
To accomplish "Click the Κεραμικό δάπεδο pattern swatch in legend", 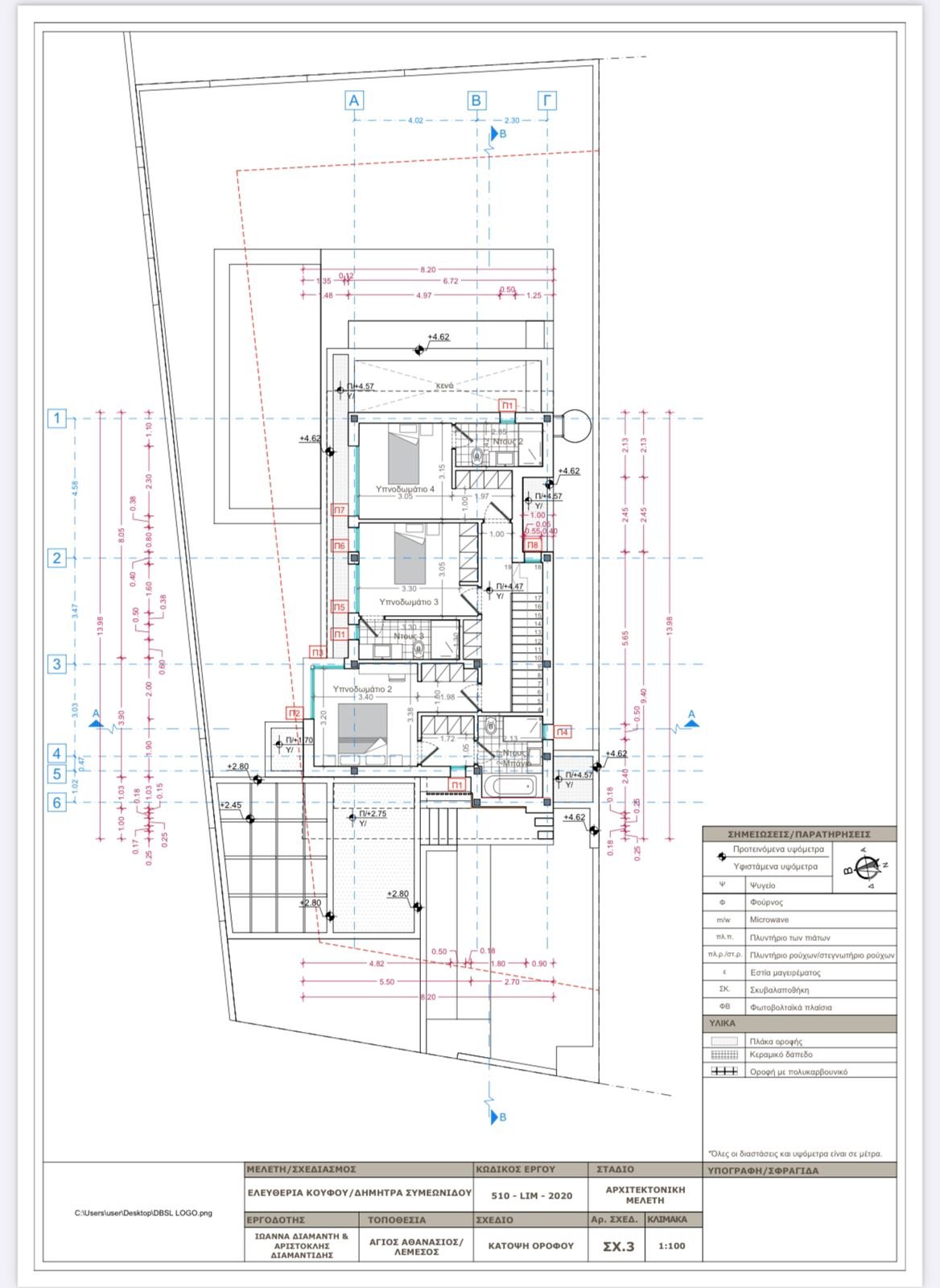I will click(724, 1055).
